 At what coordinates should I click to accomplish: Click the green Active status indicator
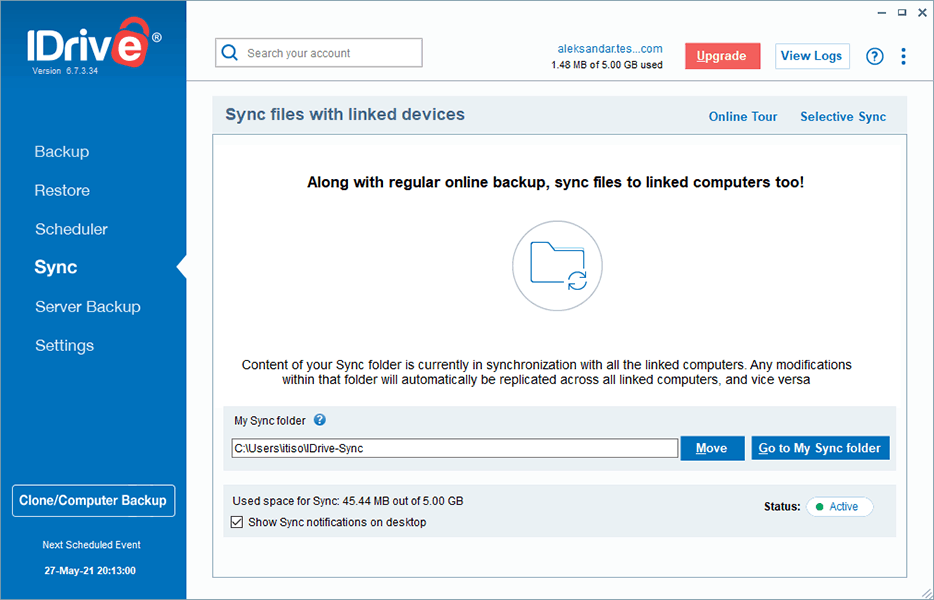(x=839, y=506)
